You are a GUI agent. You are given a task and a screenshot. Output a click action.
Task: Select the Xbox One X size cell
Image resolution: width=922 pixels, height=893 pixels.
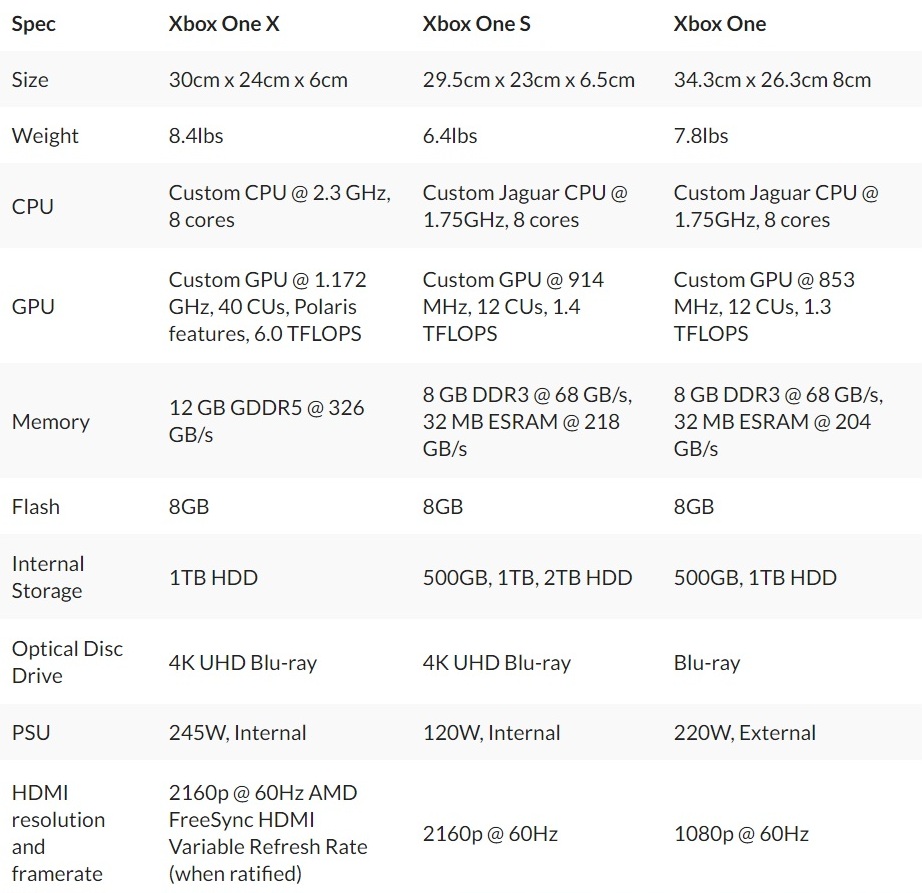click(258, 80)
